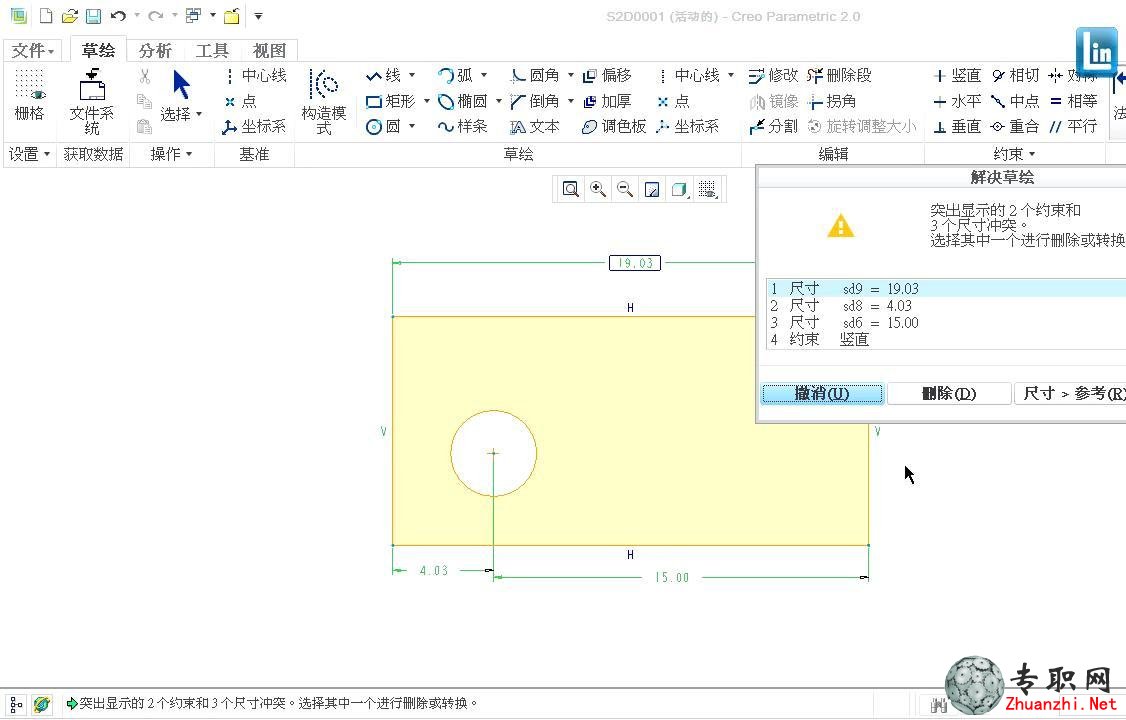Click the Redo arrow icon
This screenshot has width=1126, height=720.
tap(156, 15)
